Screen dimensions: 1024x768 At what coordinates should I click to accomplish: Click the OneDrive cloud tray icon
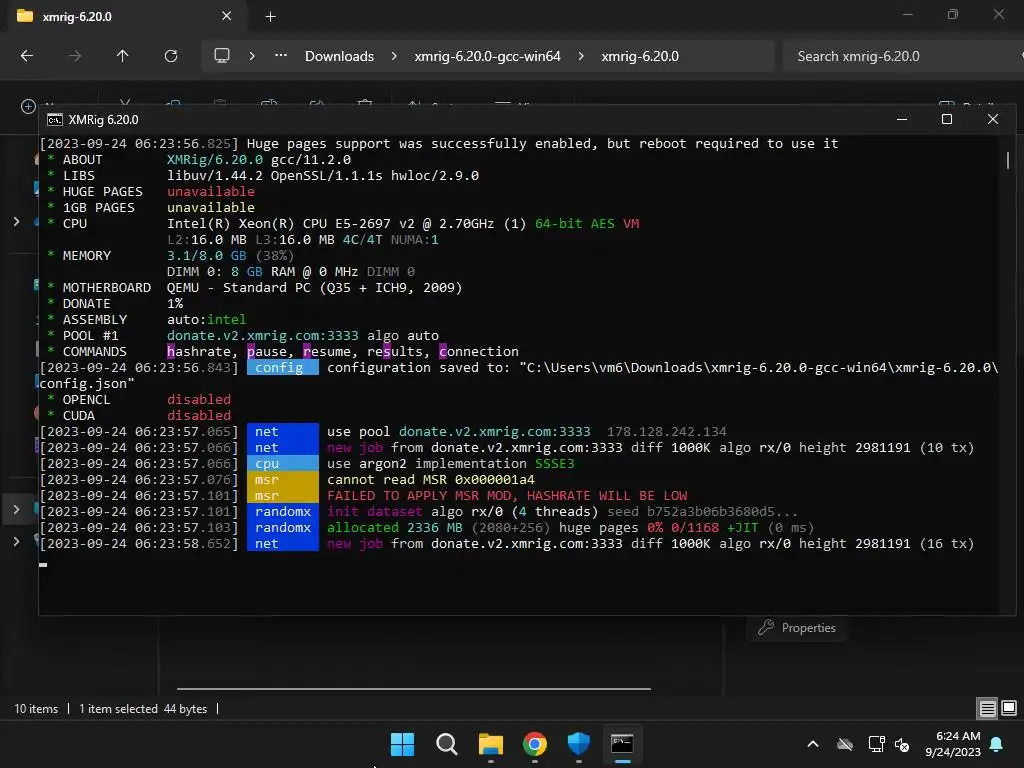(x=845, y=744)
